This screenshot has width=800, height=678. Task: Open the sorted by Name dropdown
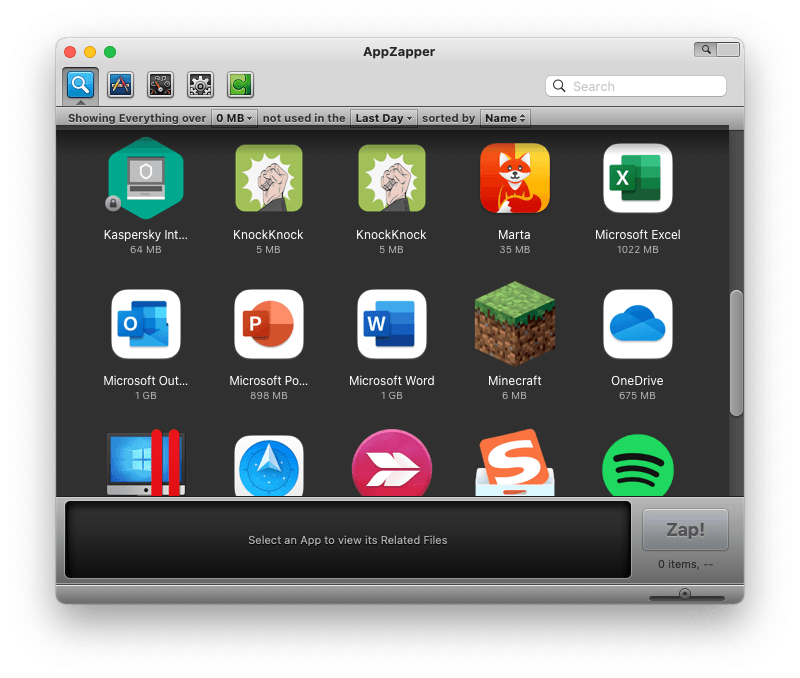(505, 118)
